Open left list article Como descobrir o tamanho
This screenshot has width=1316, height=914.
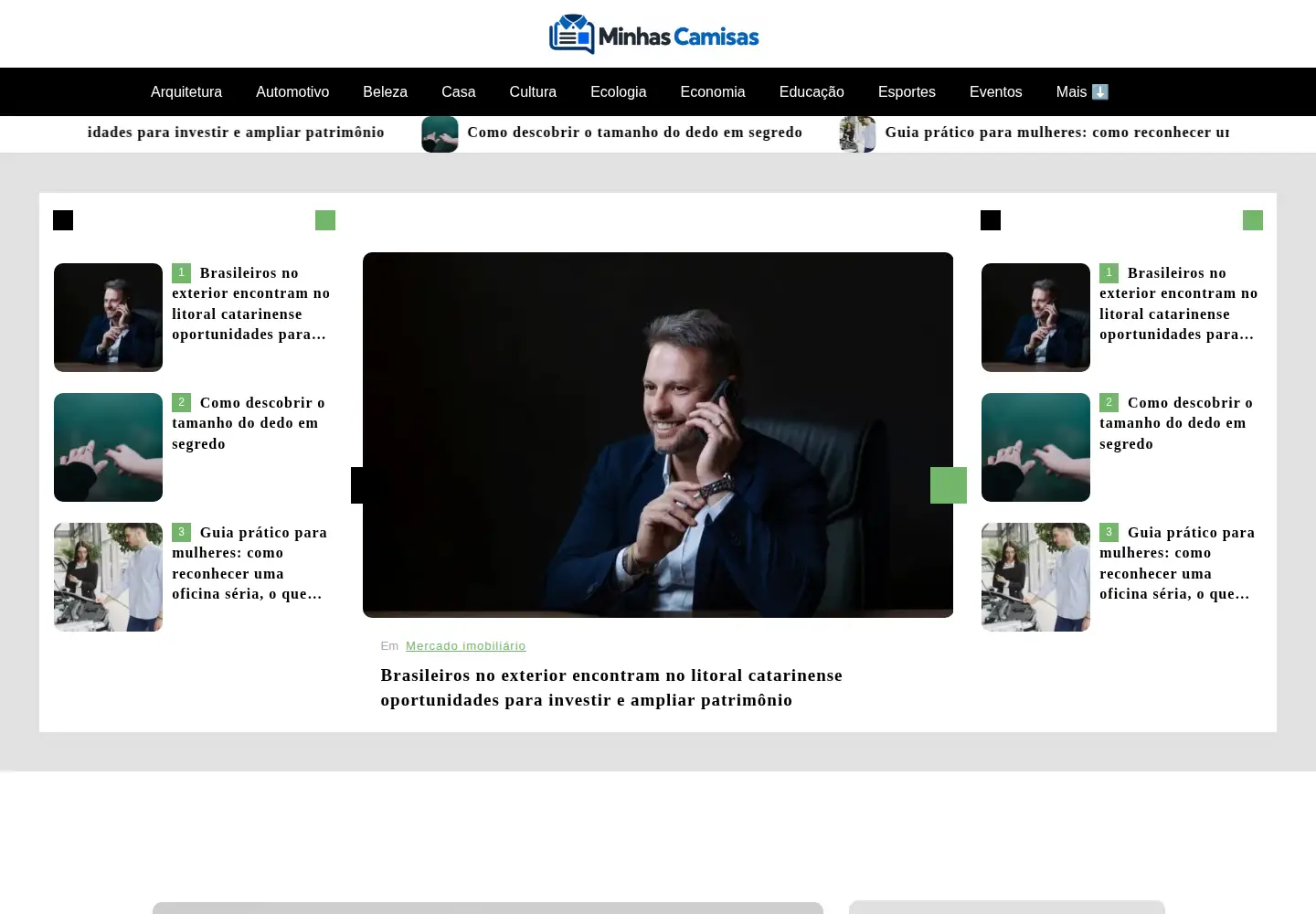point(249,423)
